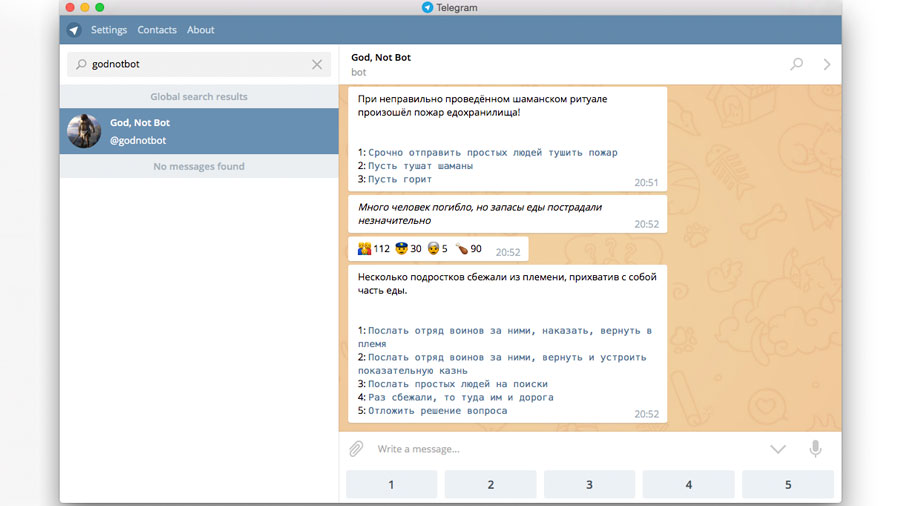Click option 'Пусть тушат шаманы'
Screen dimensions: 900x506
420,166
